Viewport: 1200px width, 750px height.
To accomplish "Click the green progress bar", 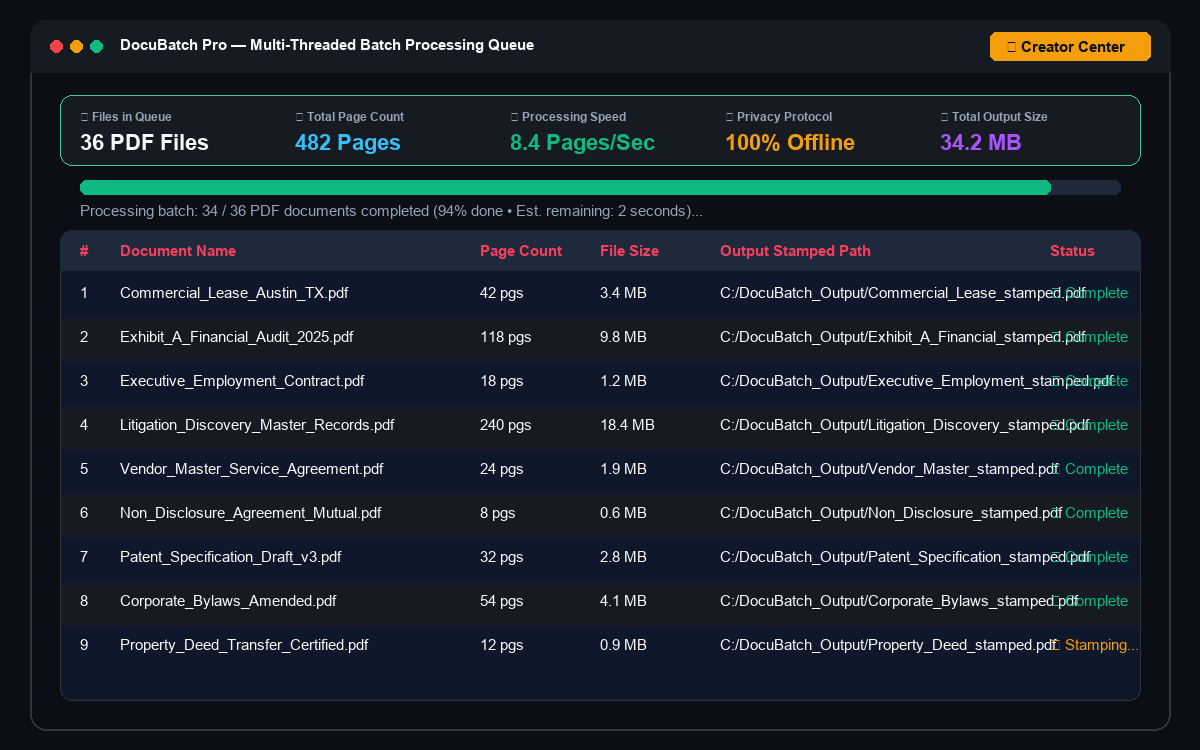I will [x=565, y=187].
